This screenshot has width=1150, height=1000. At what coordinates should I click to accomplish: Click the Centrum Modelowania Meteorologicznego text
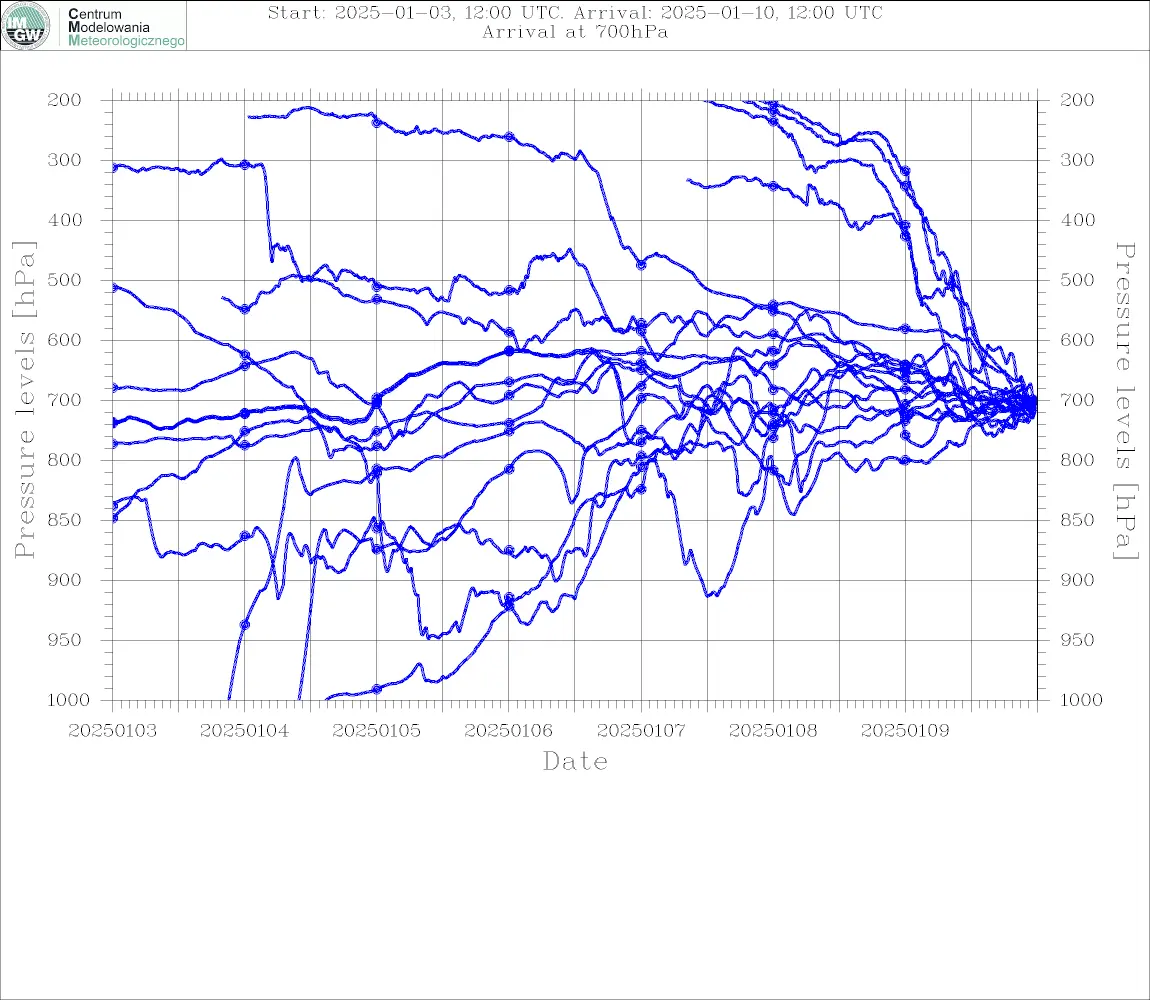(x=125, y=27)
